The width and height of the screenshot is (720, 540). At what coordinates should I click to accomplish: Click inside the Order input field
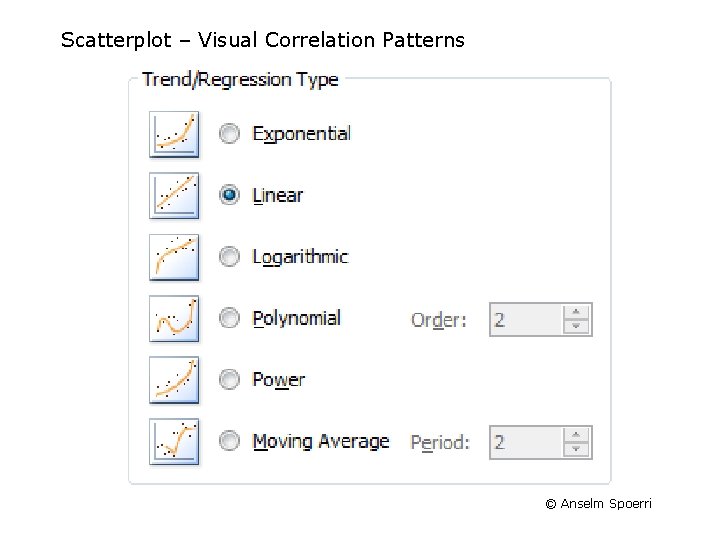tap(525, 320)
